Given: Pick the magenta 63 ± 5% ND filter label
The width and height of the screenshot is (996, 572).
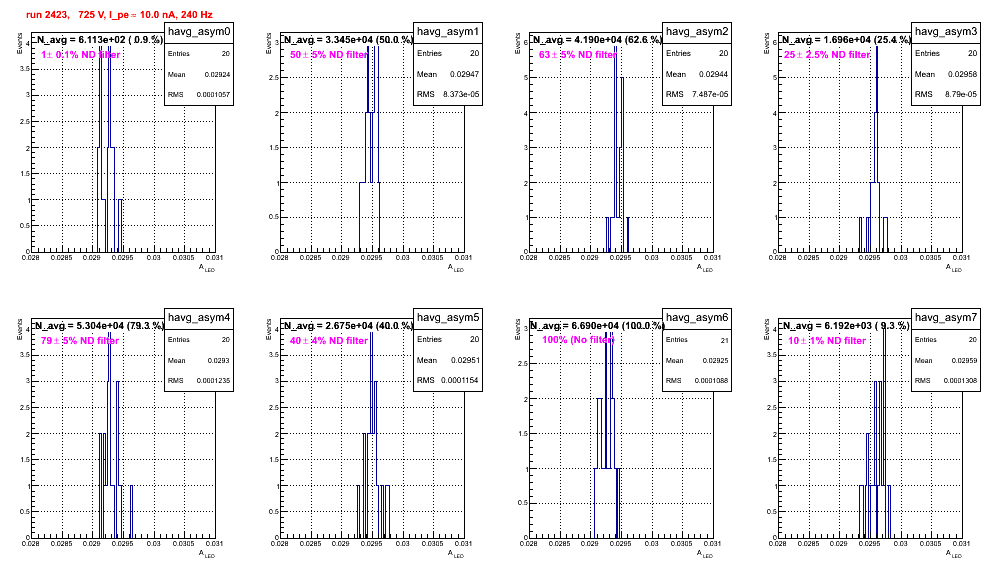Looking at the screenshot, I should pos(578,55).
